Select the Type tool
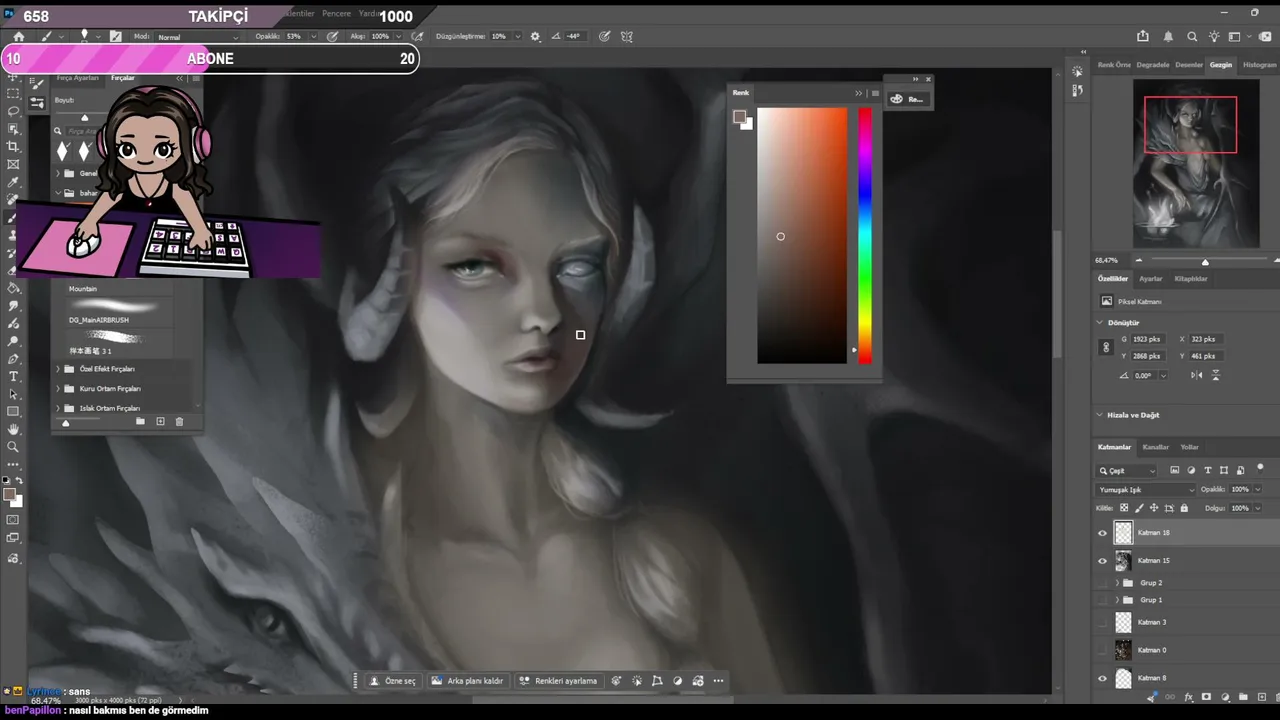Screen dimensions: 1280x720 click(13, 376)
